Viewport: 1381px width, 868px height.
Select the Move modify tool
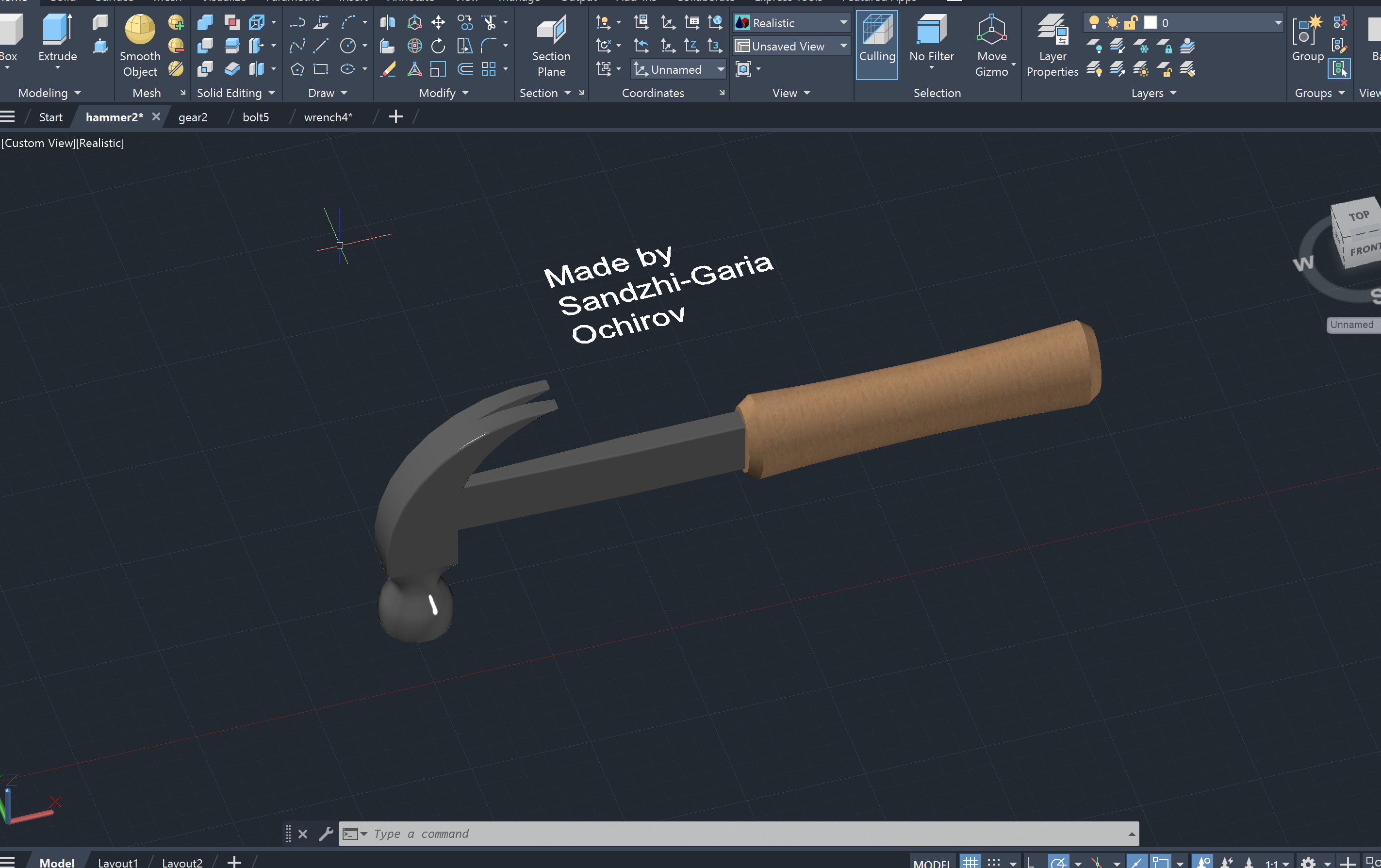click(x=438, y=23)
